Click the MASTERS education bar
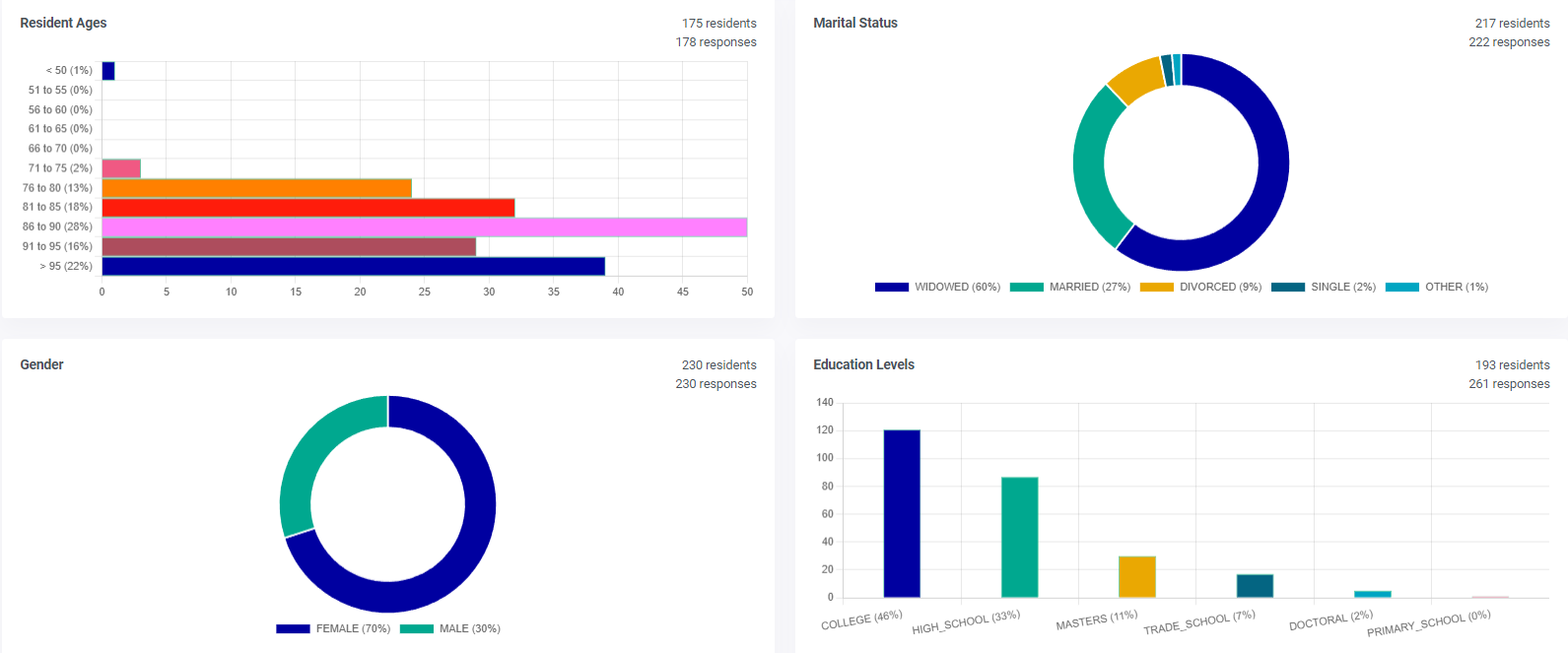 1137,576
